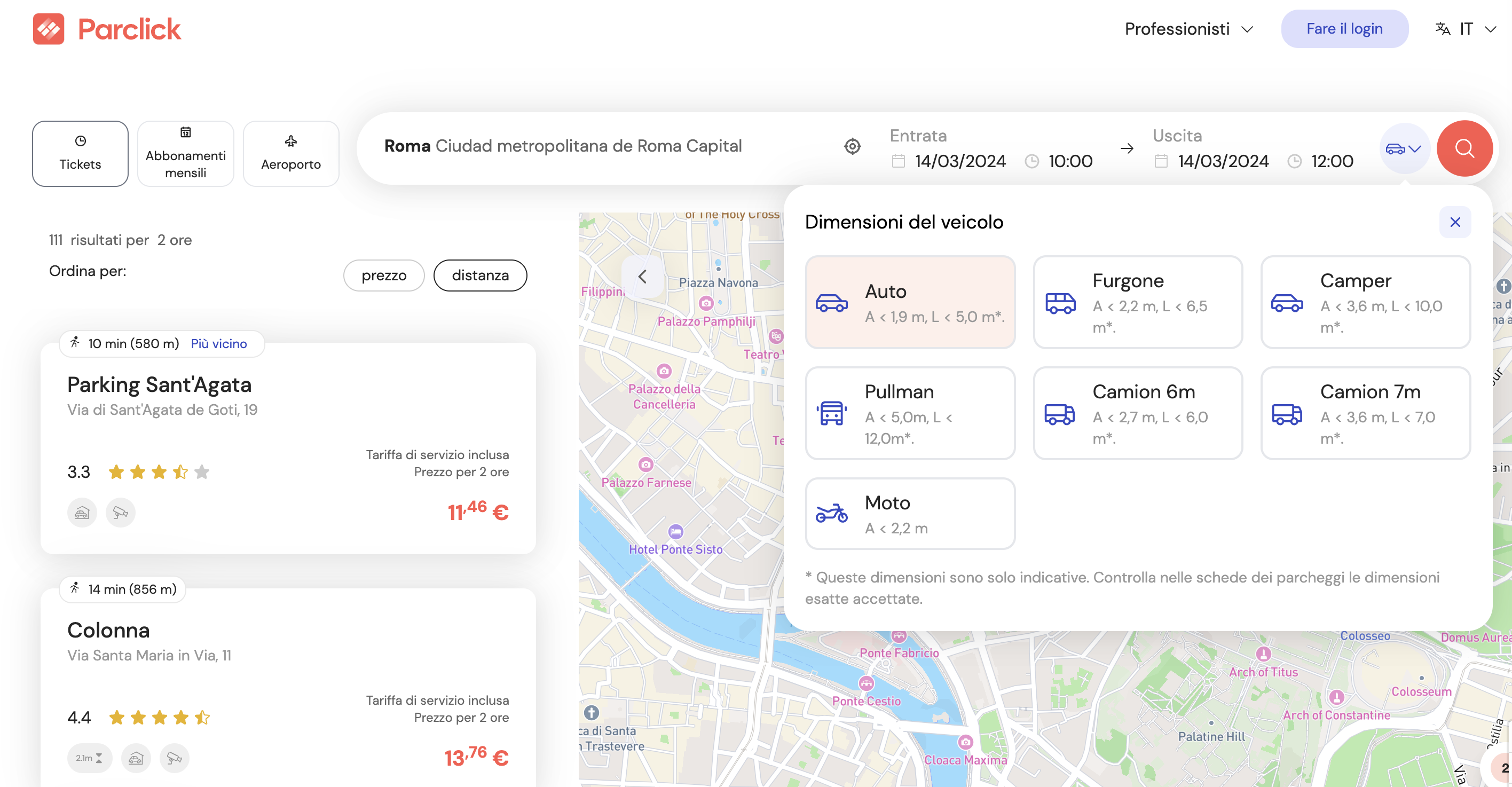Screen dimensions: 1512x787
Task: Close the vehicle dimensions panel
Action: coord(1454,222)
